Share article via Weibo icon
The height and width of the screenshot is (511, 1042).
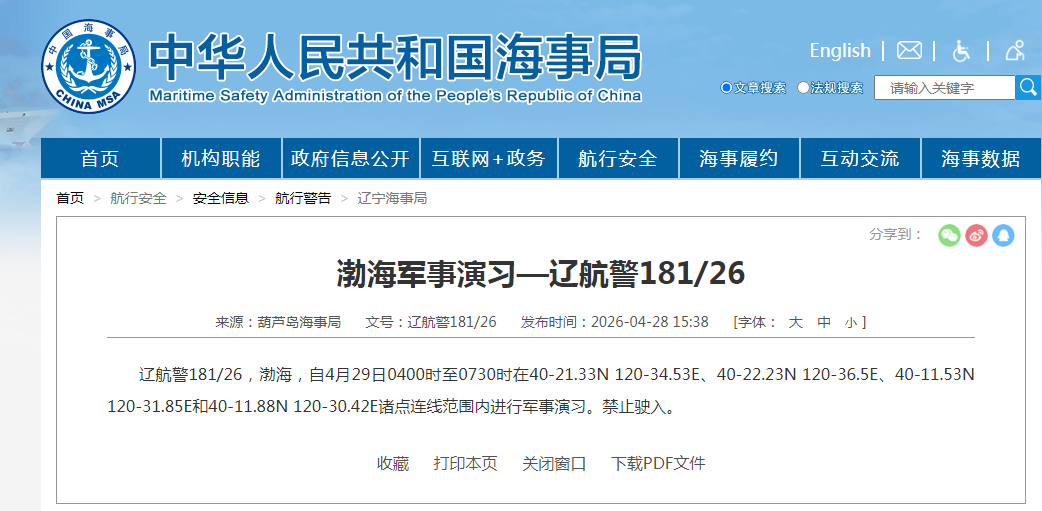click(976, 235)
